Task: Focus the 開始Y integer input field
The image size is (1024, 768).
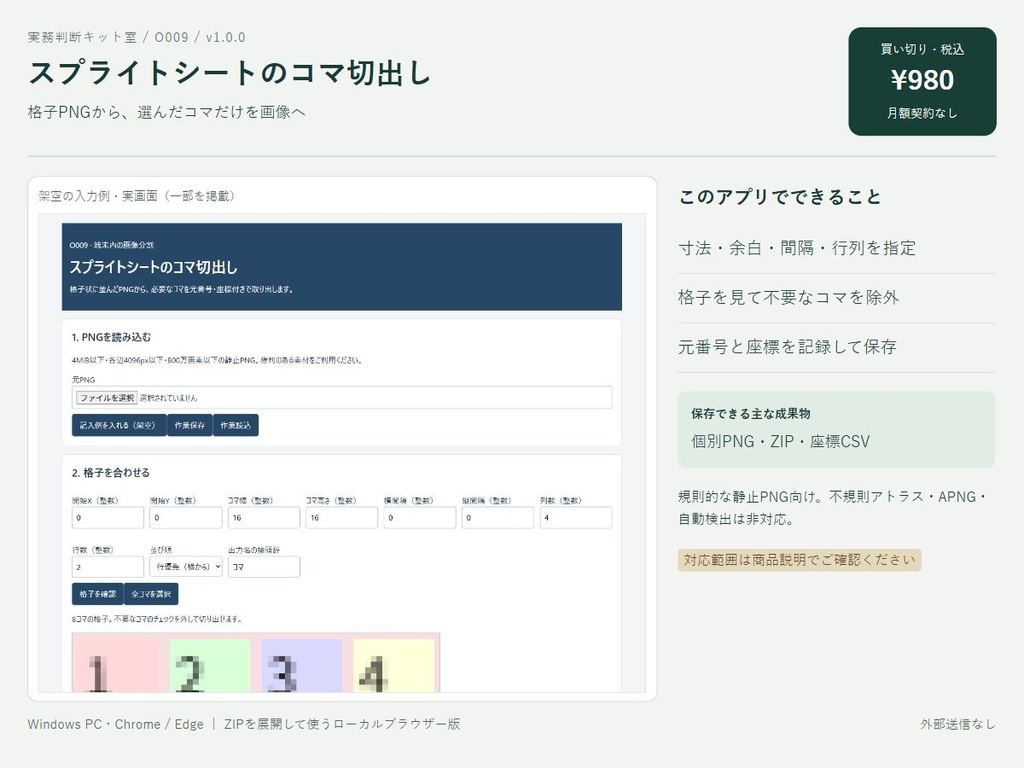Action: (186, 517)
